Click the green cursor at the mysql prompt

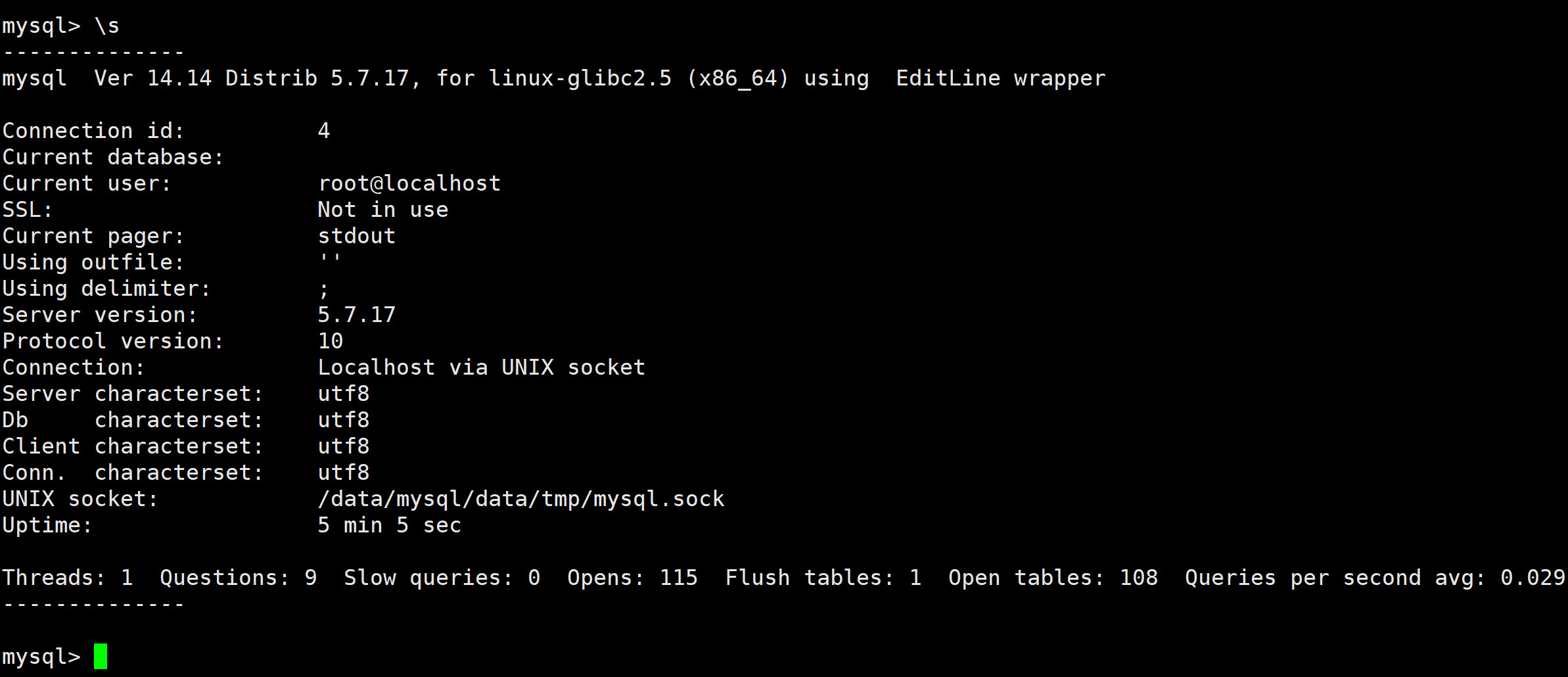(100, 656)
